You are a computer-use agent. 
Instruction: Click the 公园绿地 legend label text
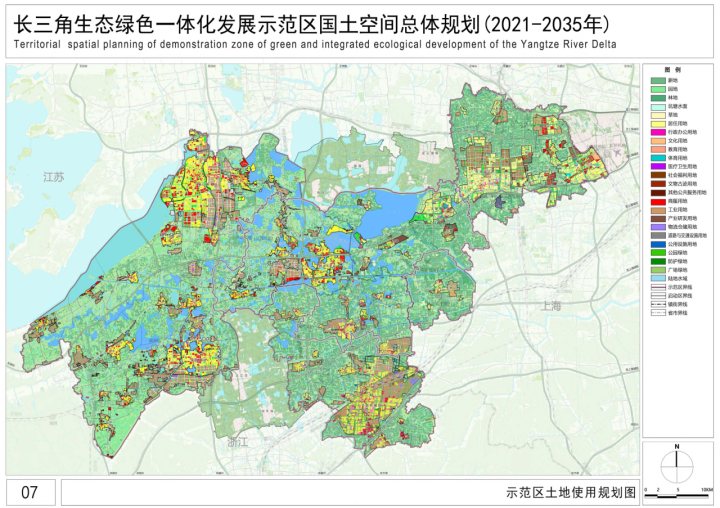(x=678, y=253)
